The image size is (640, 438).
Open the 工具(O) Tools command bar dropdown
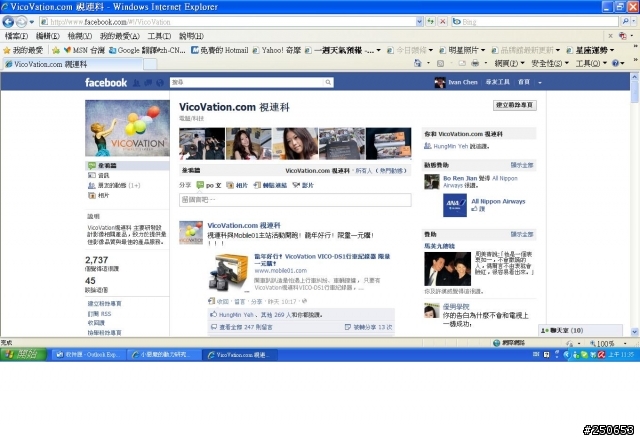[591, 63]
